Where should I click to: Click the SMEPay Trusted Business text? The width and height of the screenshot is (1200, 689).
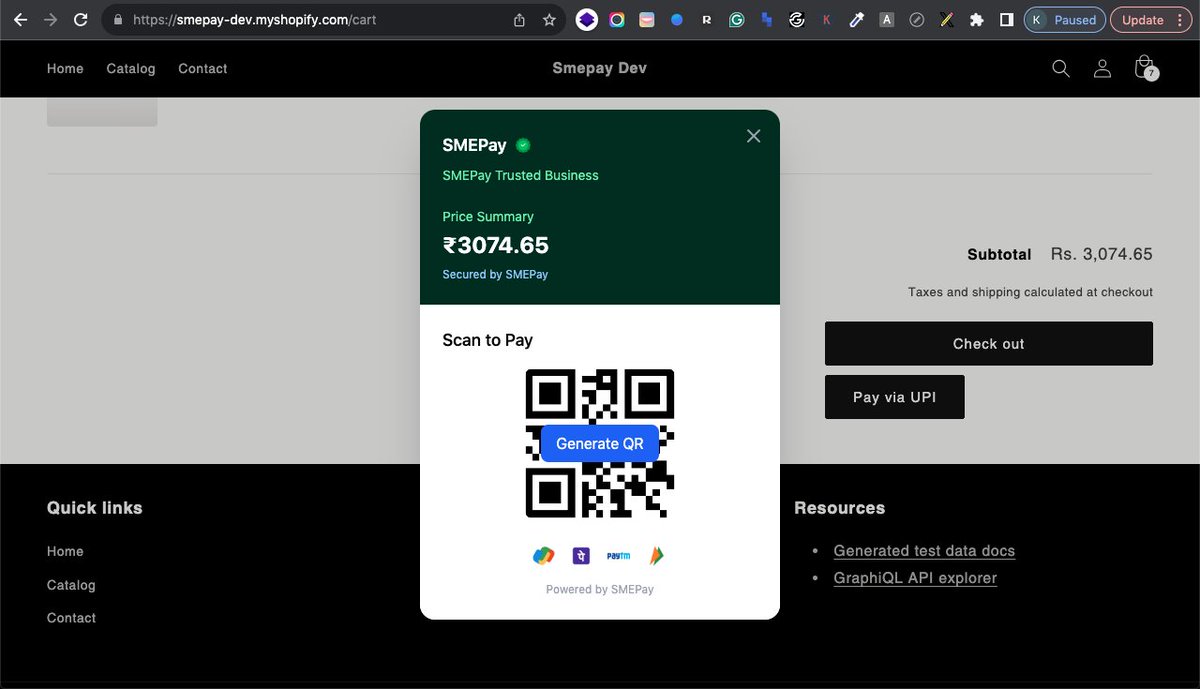coord(520,175)
